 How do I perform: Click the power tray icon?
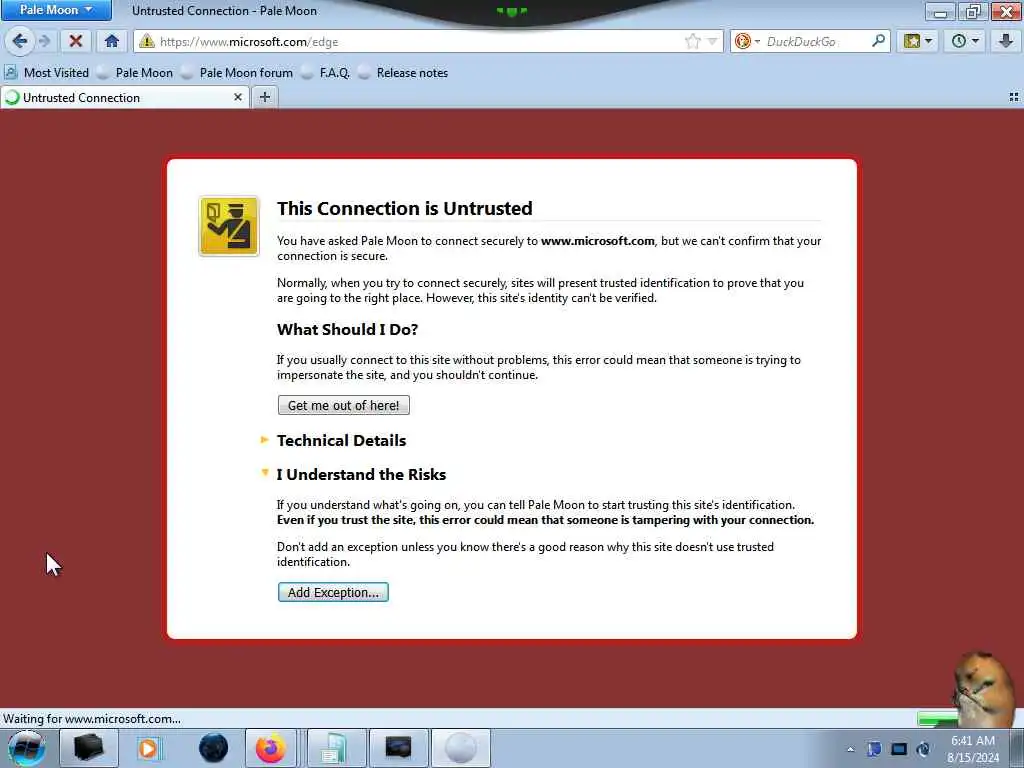click(923, 749)
